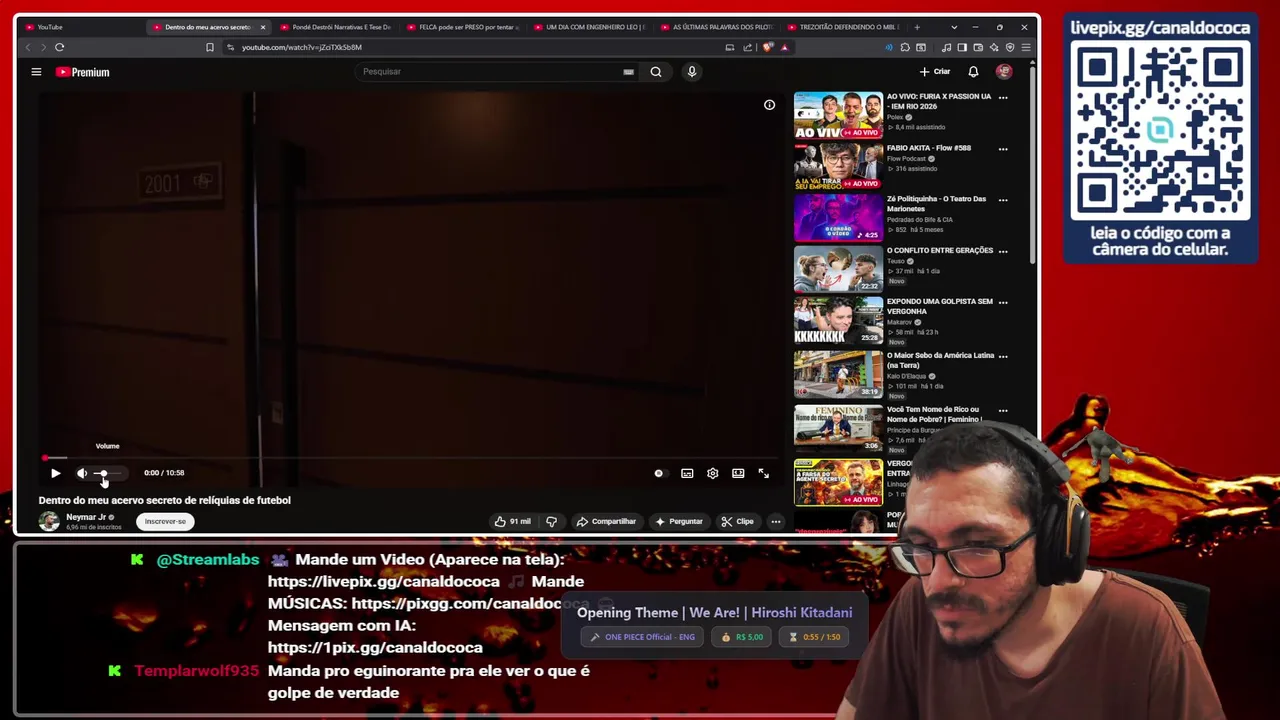
Task: Open browser extensions puzzle icon
Action: tap(905, 47)
